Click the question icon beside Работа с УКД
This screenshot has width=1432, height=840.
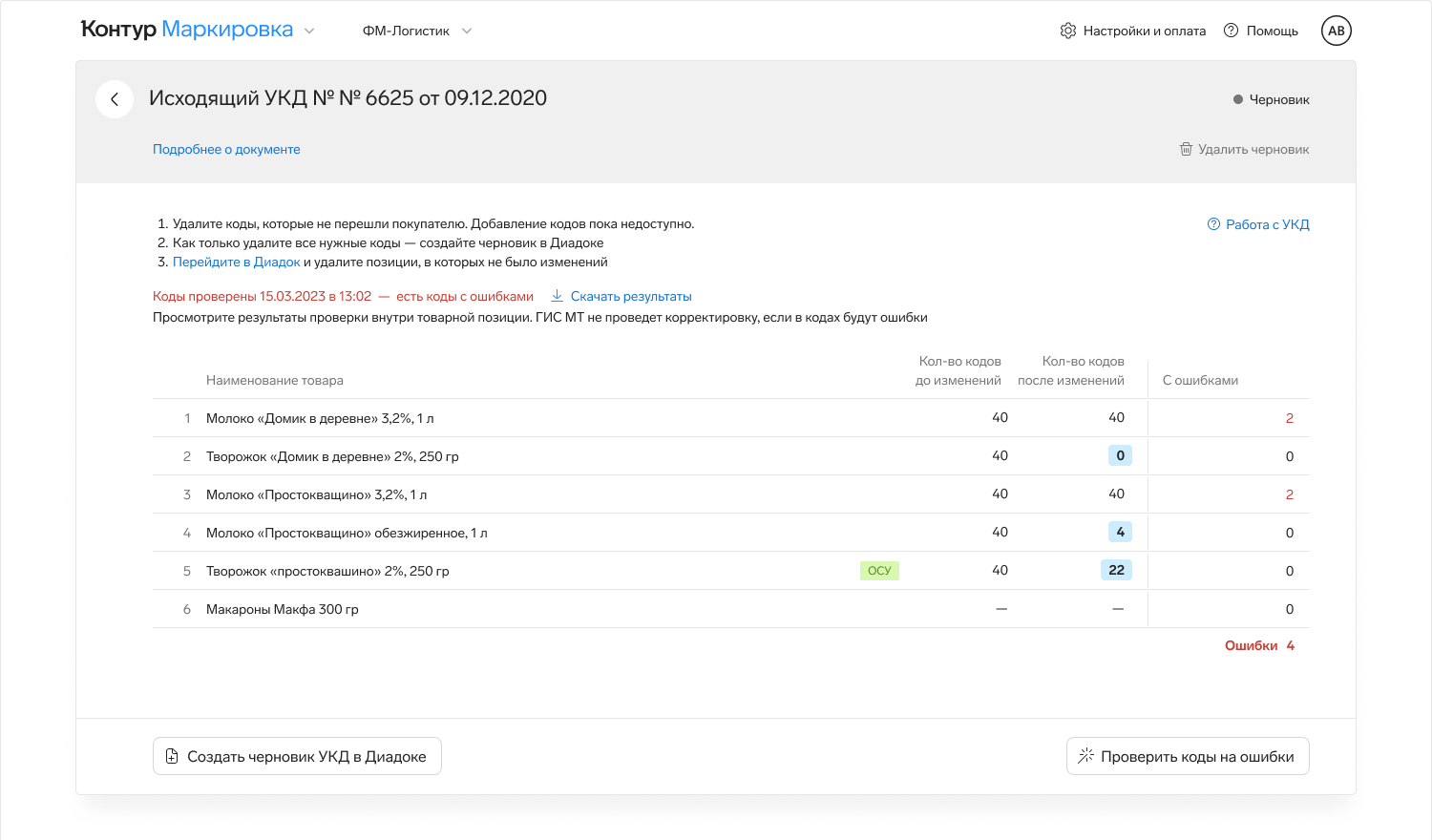coord(1213,224)
